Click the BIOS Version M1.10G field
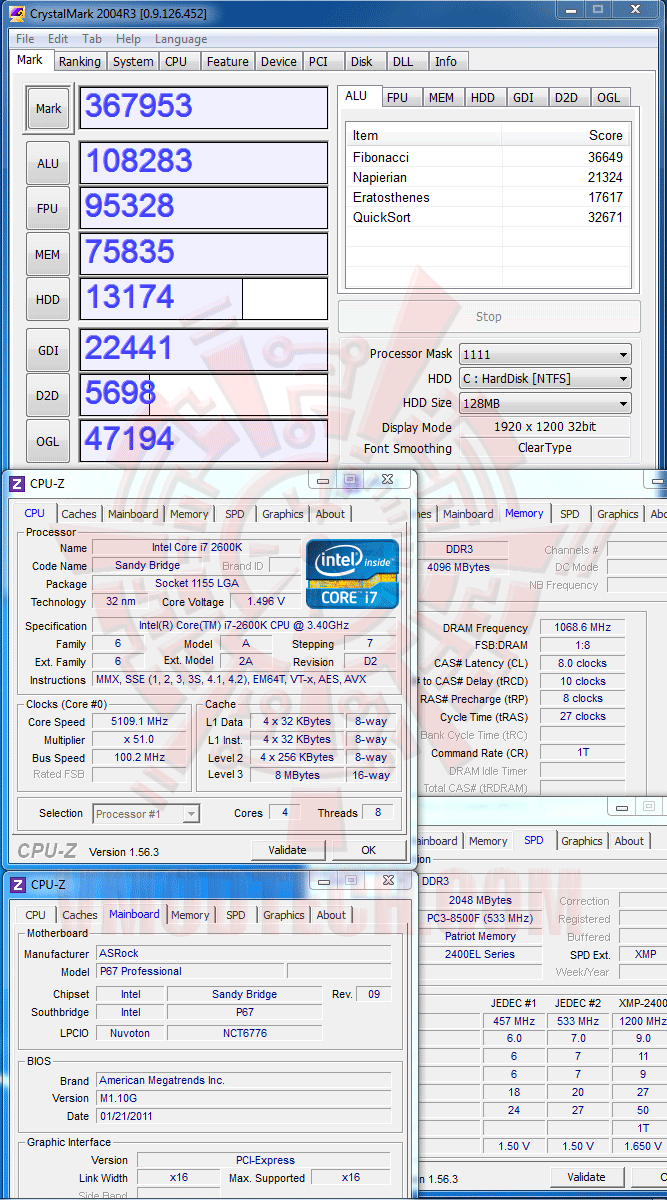 (x=243, y=1098)
